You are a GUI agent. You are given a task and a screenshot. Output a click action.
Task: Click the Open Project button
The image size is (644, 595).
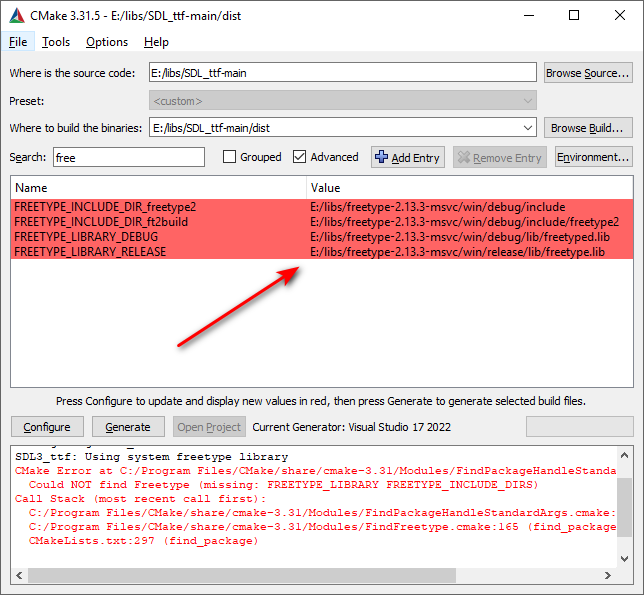point(209,427)
